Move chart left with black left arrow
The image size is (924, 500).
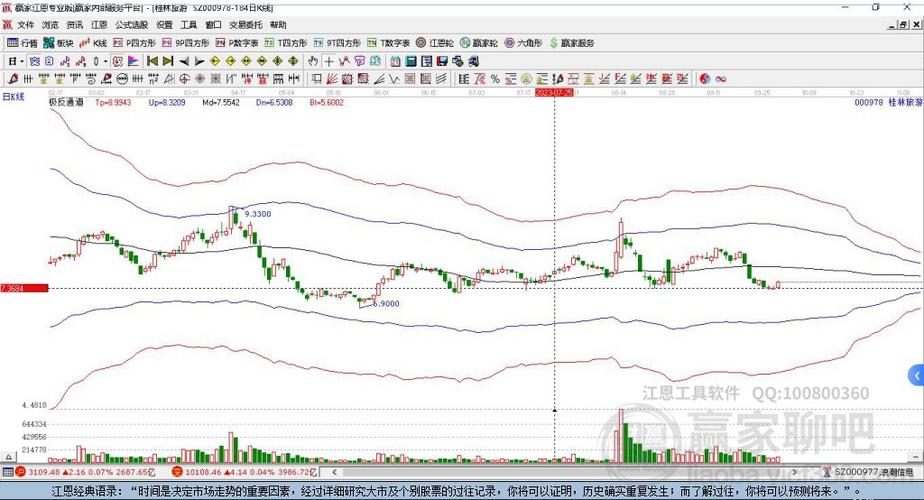point(184,61)
